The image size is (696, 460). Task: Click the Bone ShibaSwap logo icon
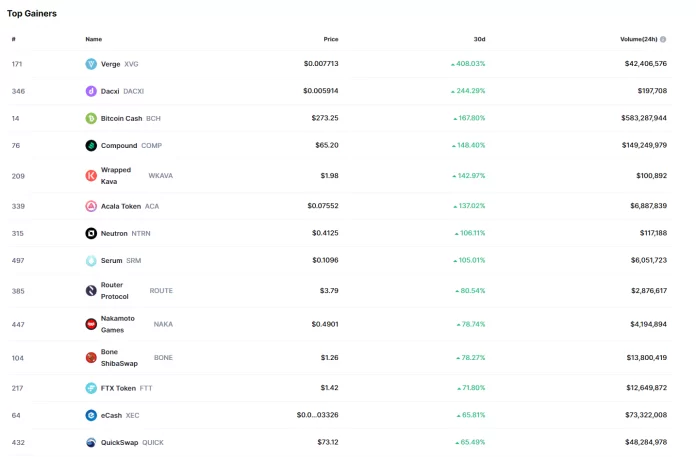pos(91,357)
